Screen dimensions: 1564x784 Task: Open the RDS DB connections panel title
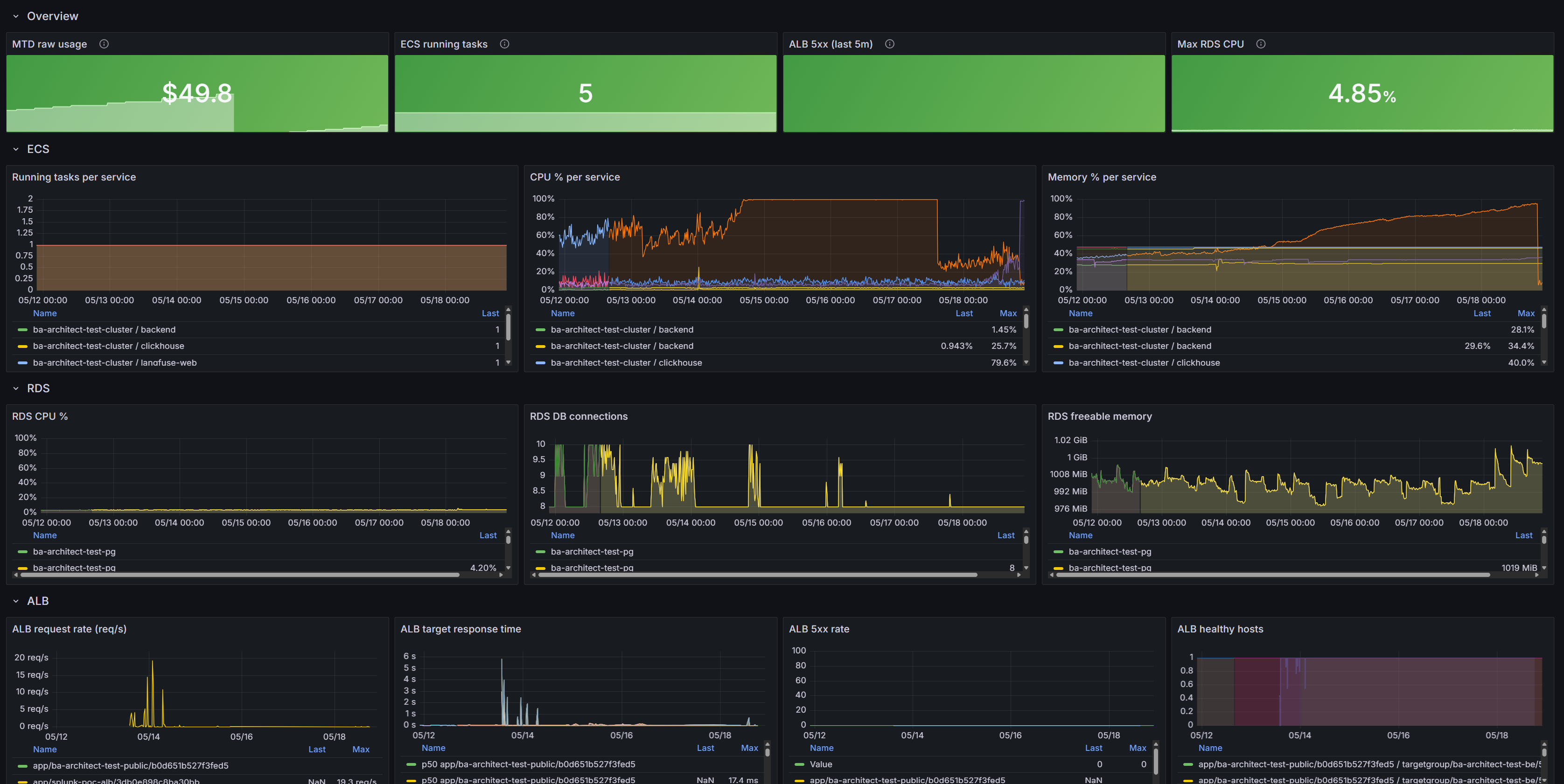pyautogui.click(x=579, y=416)
